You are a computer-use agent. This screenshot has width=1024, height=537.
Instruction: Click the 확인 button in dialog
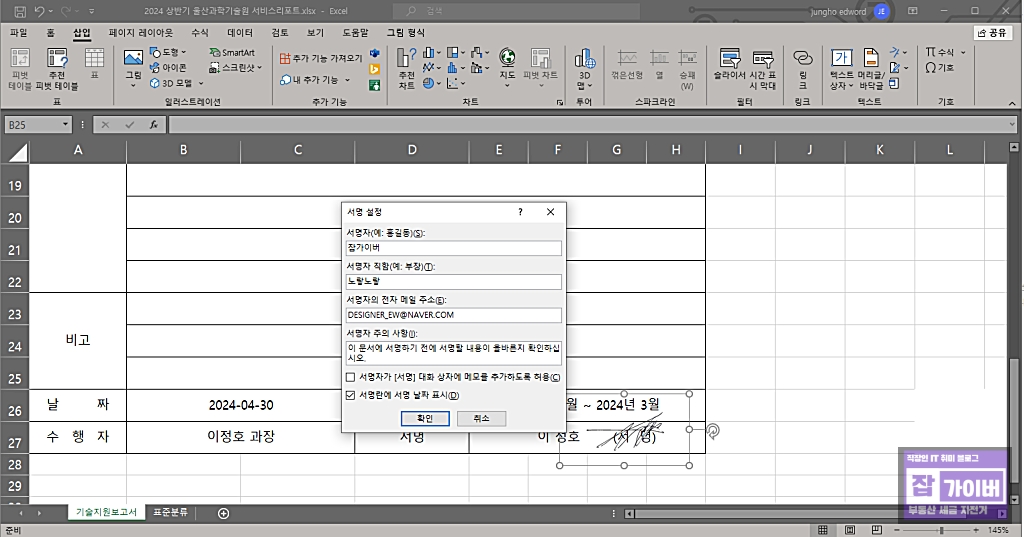(425, 418)
